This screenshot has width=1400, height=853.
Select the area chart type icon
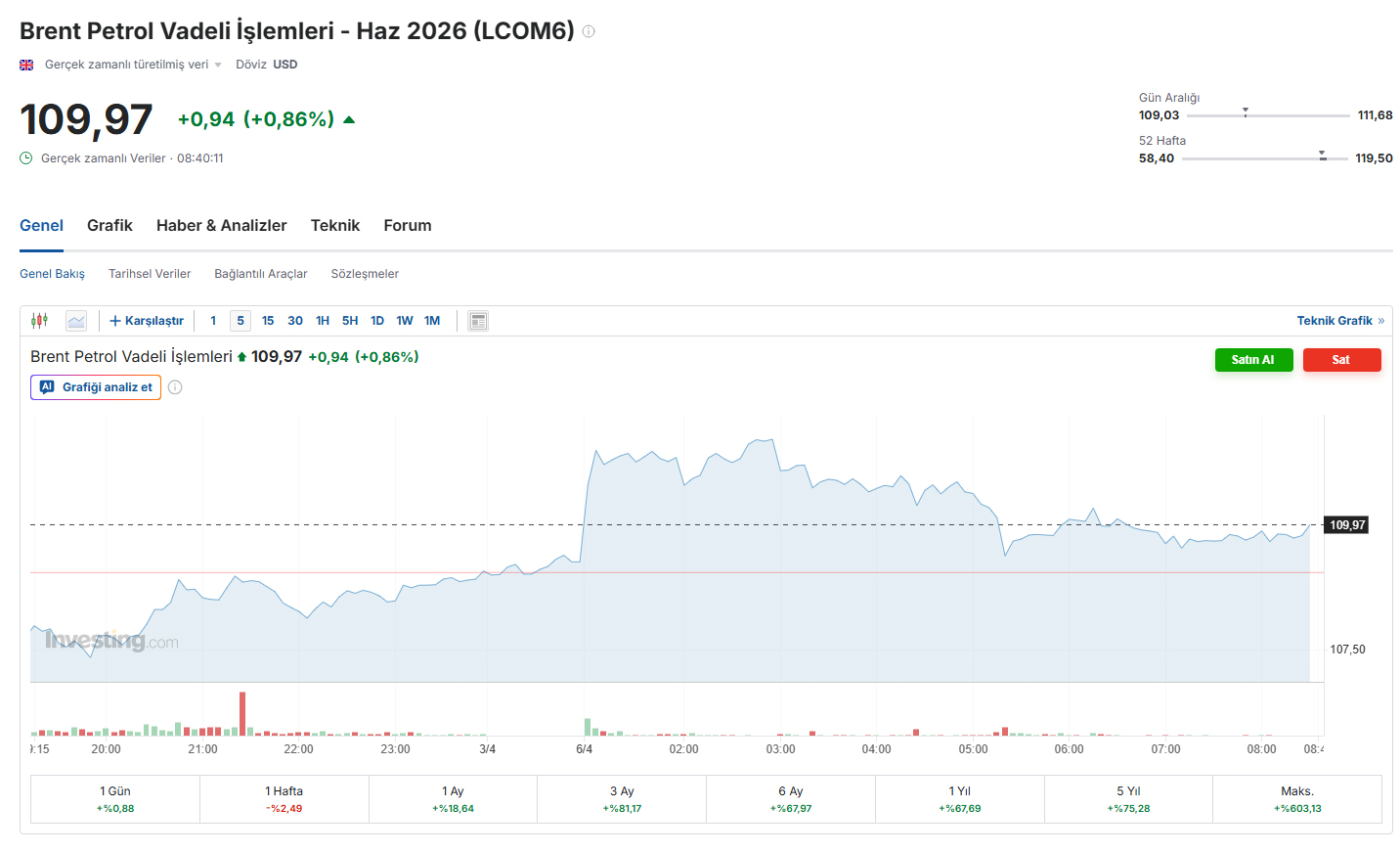(x=76, y=321)
